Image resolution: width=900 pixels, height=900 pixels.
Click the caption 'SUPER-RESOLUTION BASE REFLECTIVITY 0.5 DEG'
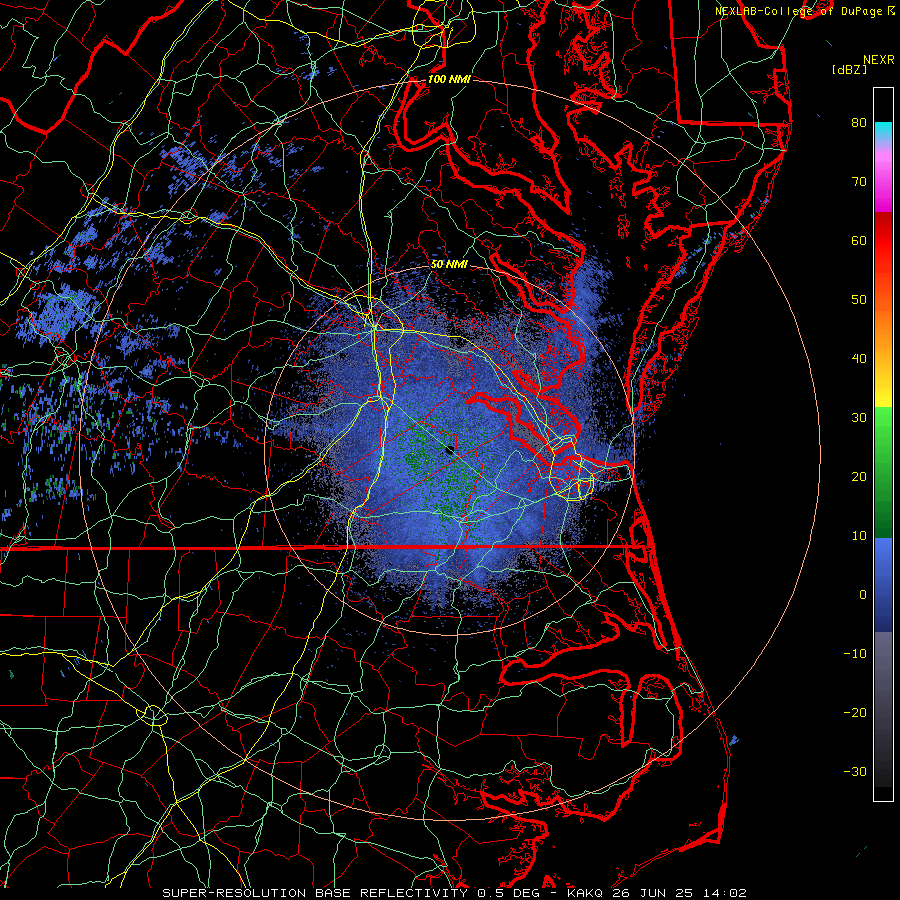(x=354, y=893)
